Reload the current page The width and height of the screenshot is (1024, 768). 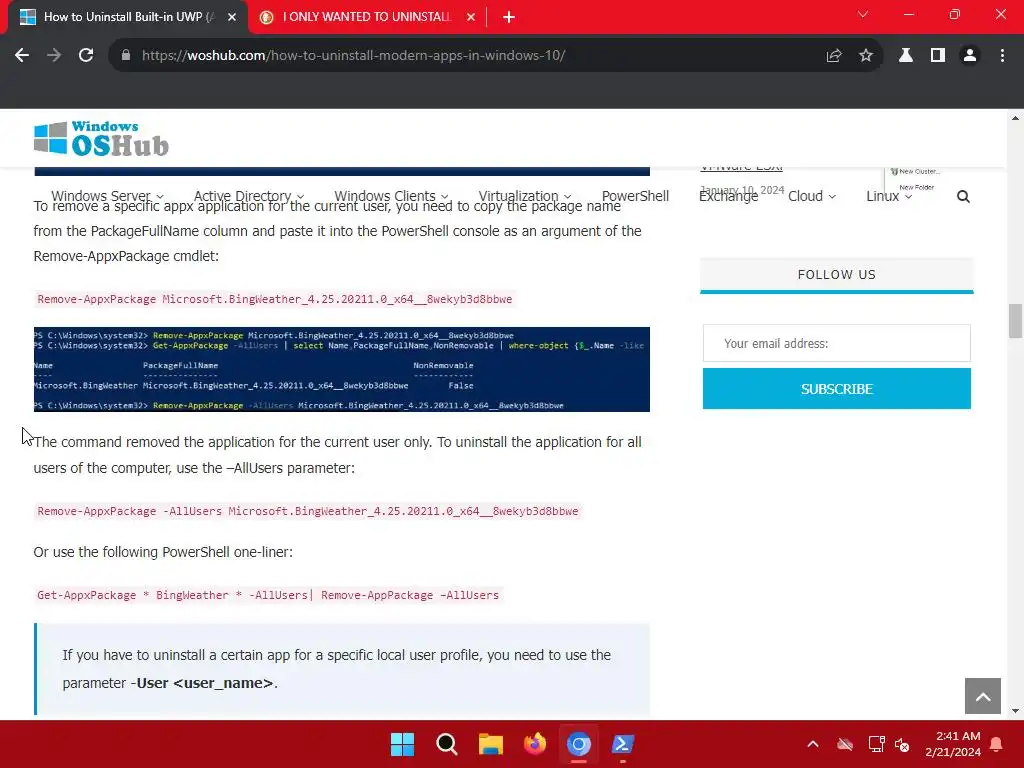[x=86, y=56]
